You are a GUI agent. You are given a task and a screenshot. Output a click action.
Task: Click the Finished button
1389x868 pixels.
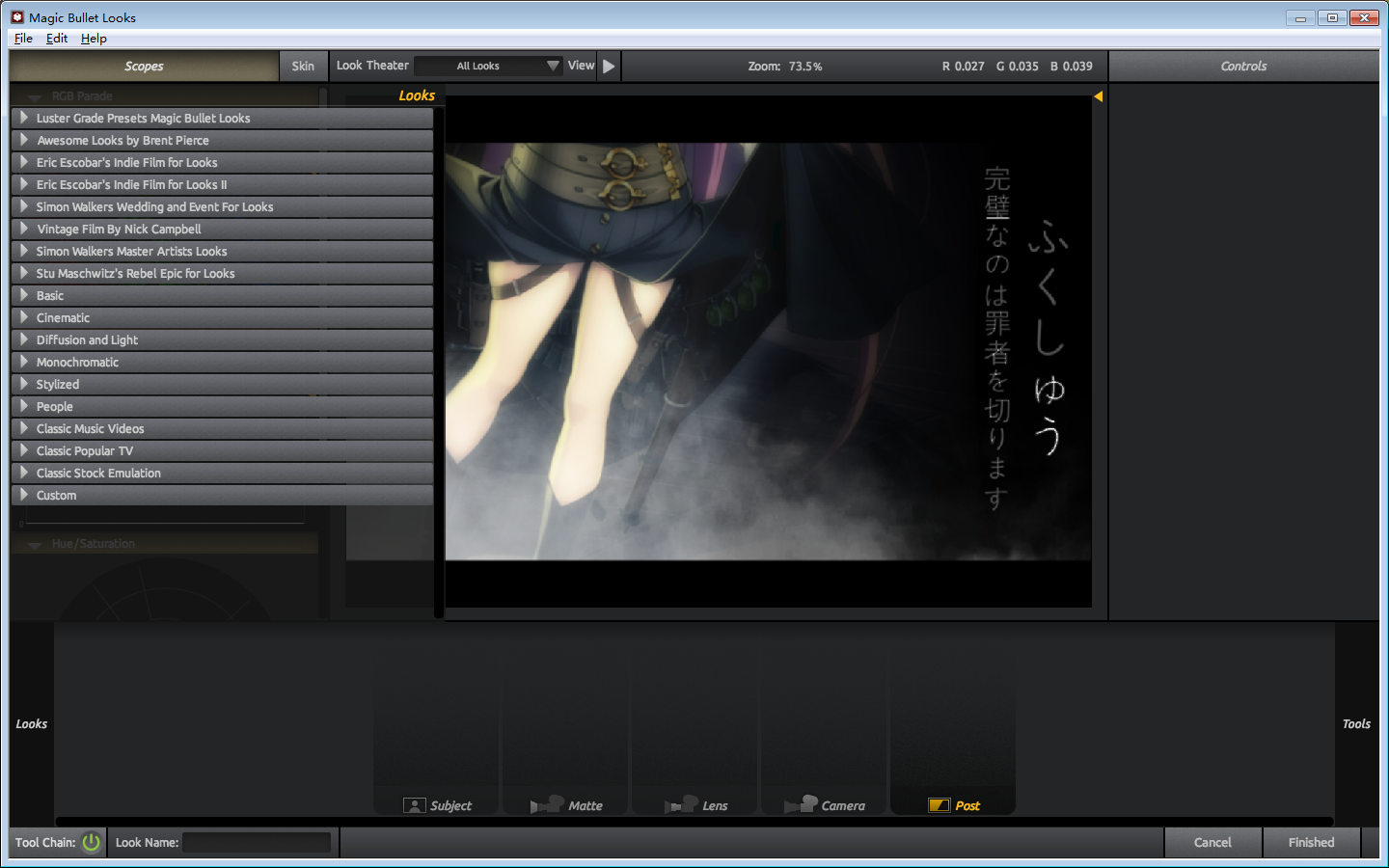pyautogui.click(x=1311, y=842)
